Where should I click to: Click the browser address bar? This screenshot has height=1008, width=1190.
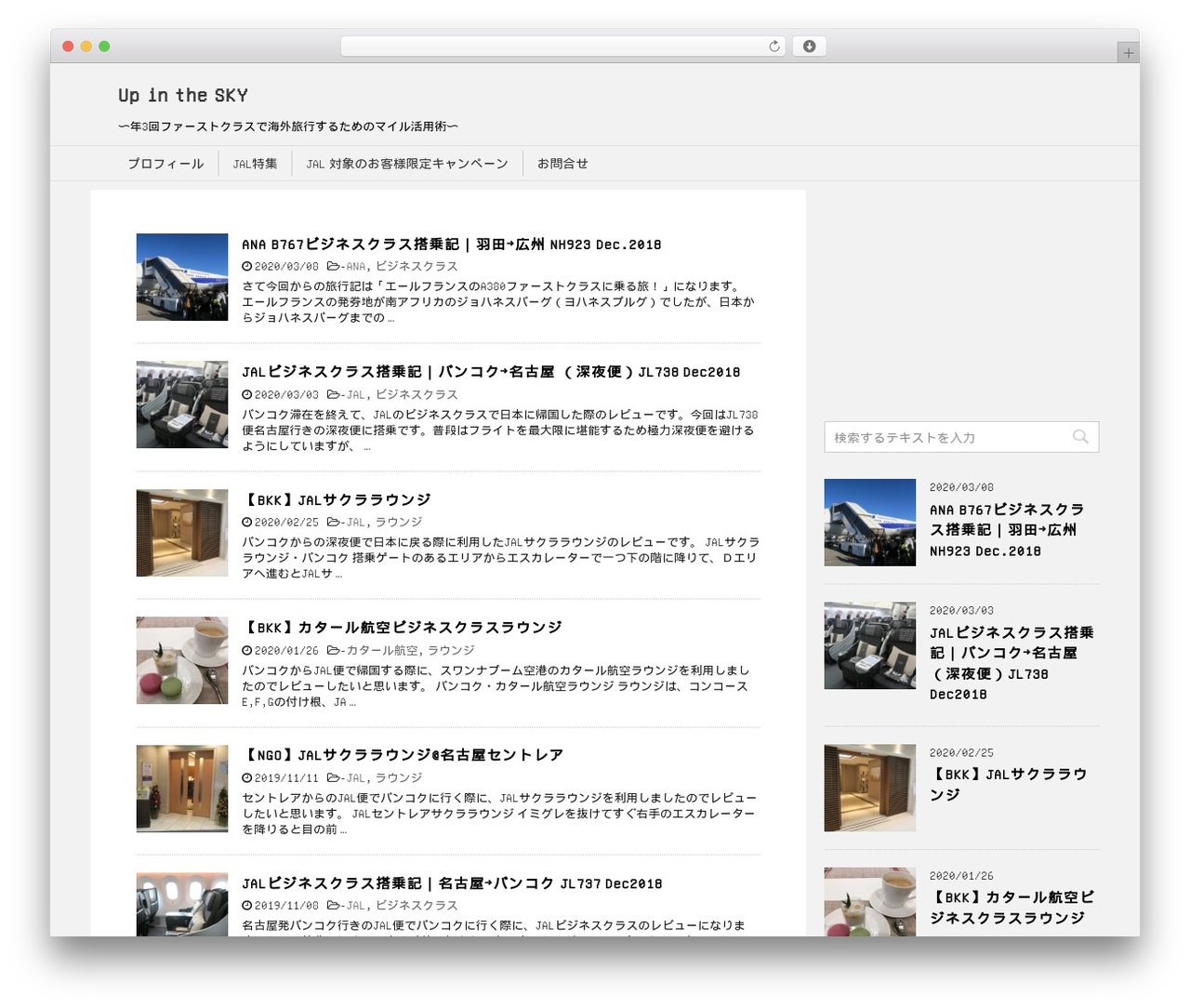562,46
